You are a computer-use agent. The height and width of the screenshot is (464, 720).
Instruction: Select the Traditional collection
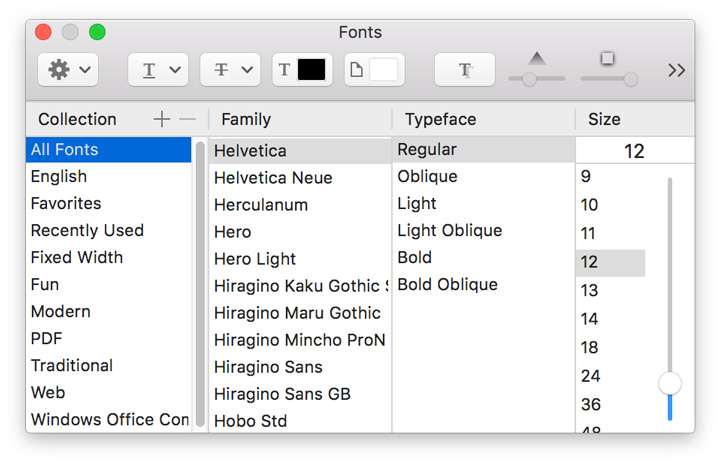[x=108, y=366]
